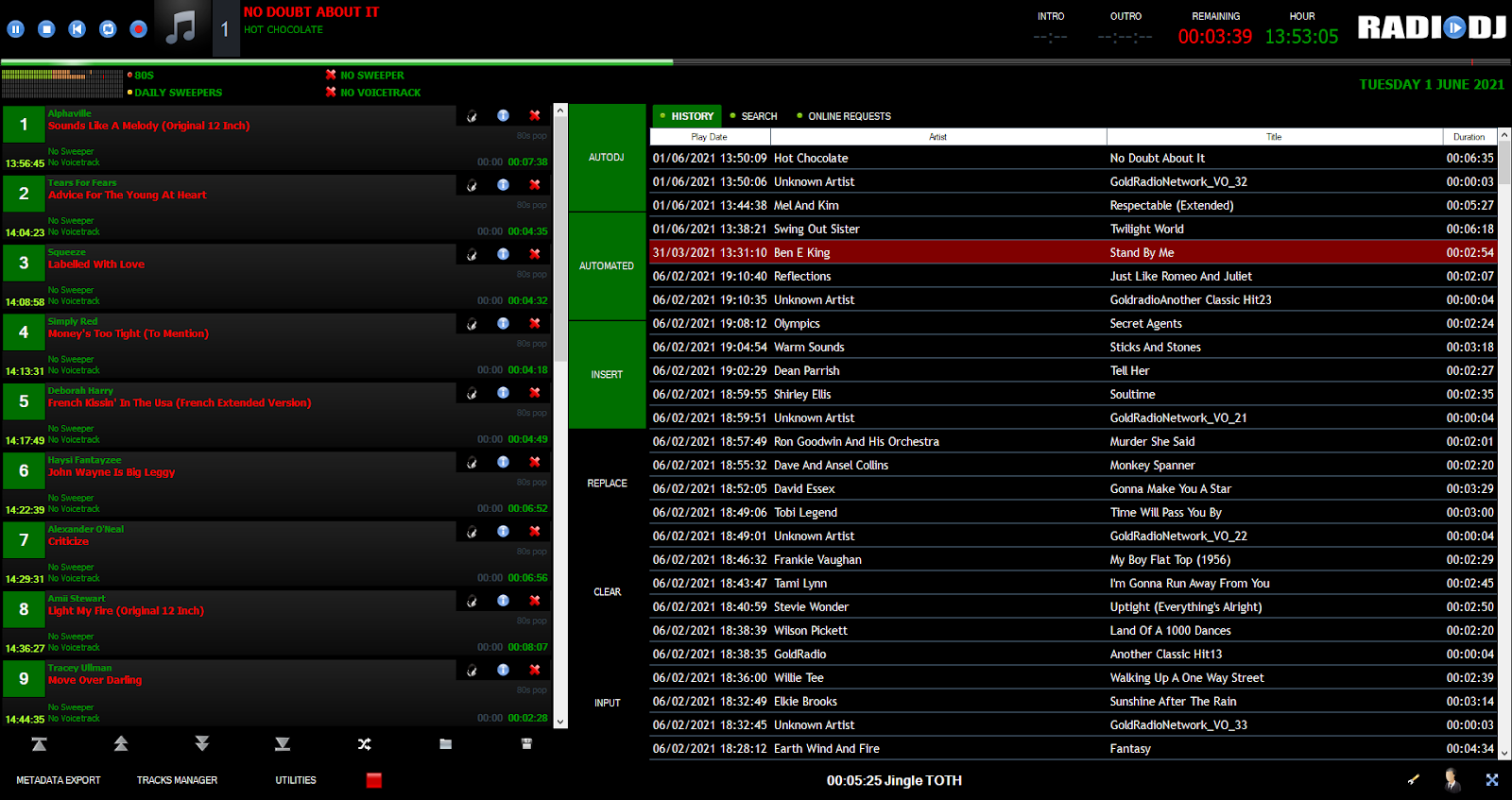Click the blue square-ring player button
The height and width of the screenshot is (800, 1512).
[108, 29]
